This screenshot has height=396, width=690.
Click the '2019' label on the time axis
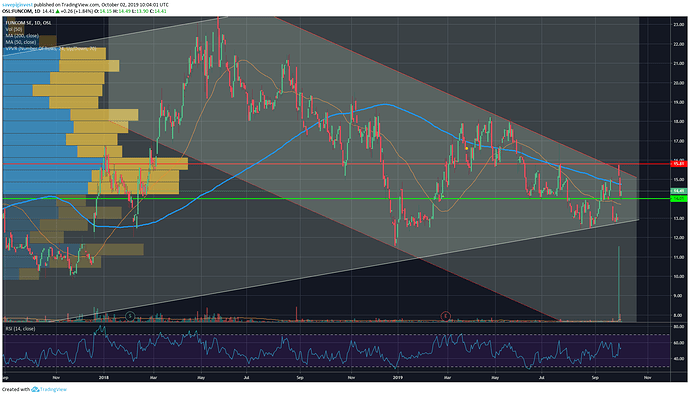pos(397,378)
